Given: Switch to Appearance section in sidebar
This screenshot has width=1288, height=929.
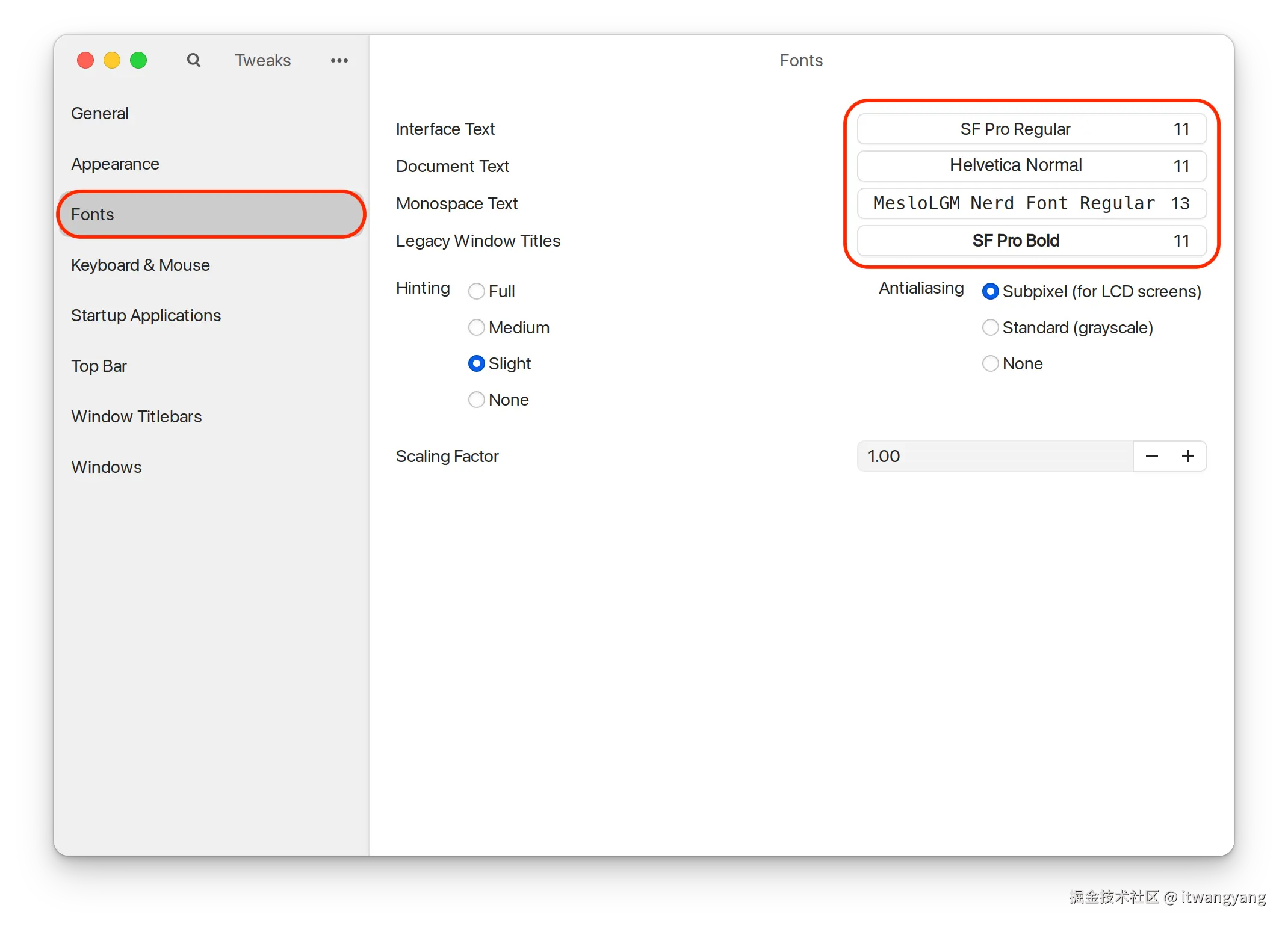Looking at the screenshot, I should coord(115,164).
